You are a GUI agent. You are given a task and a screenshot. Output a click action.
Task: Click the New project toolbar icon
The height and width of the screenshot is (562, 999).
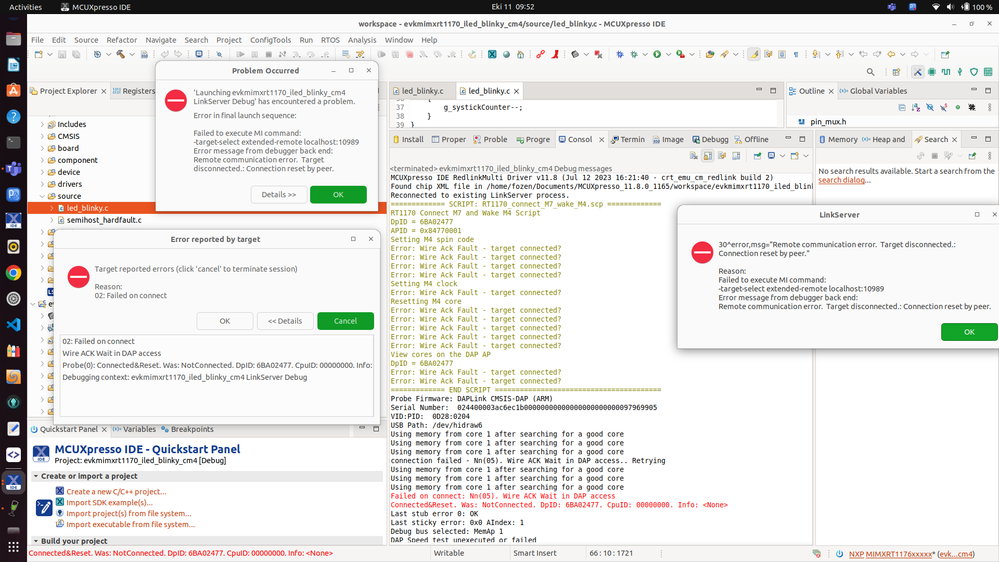pyautogui.click(x=38, y=54)
